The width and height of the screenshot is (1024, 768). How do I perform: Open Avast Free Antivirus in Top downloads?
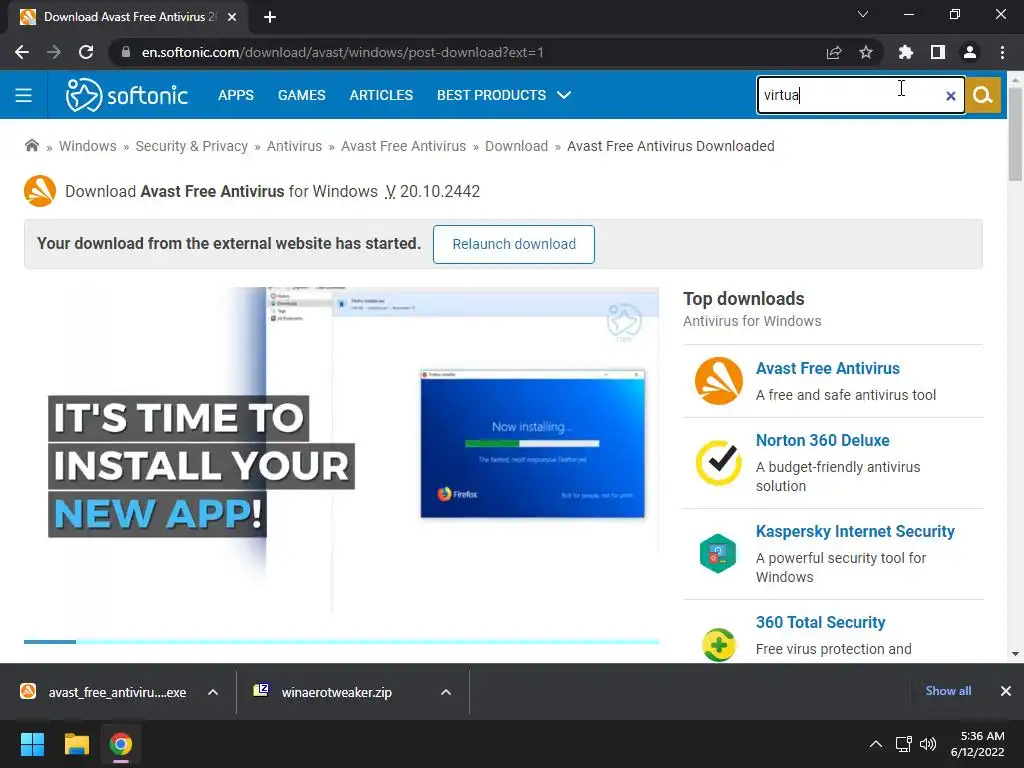pyautogui.click(x=827, y=368)
